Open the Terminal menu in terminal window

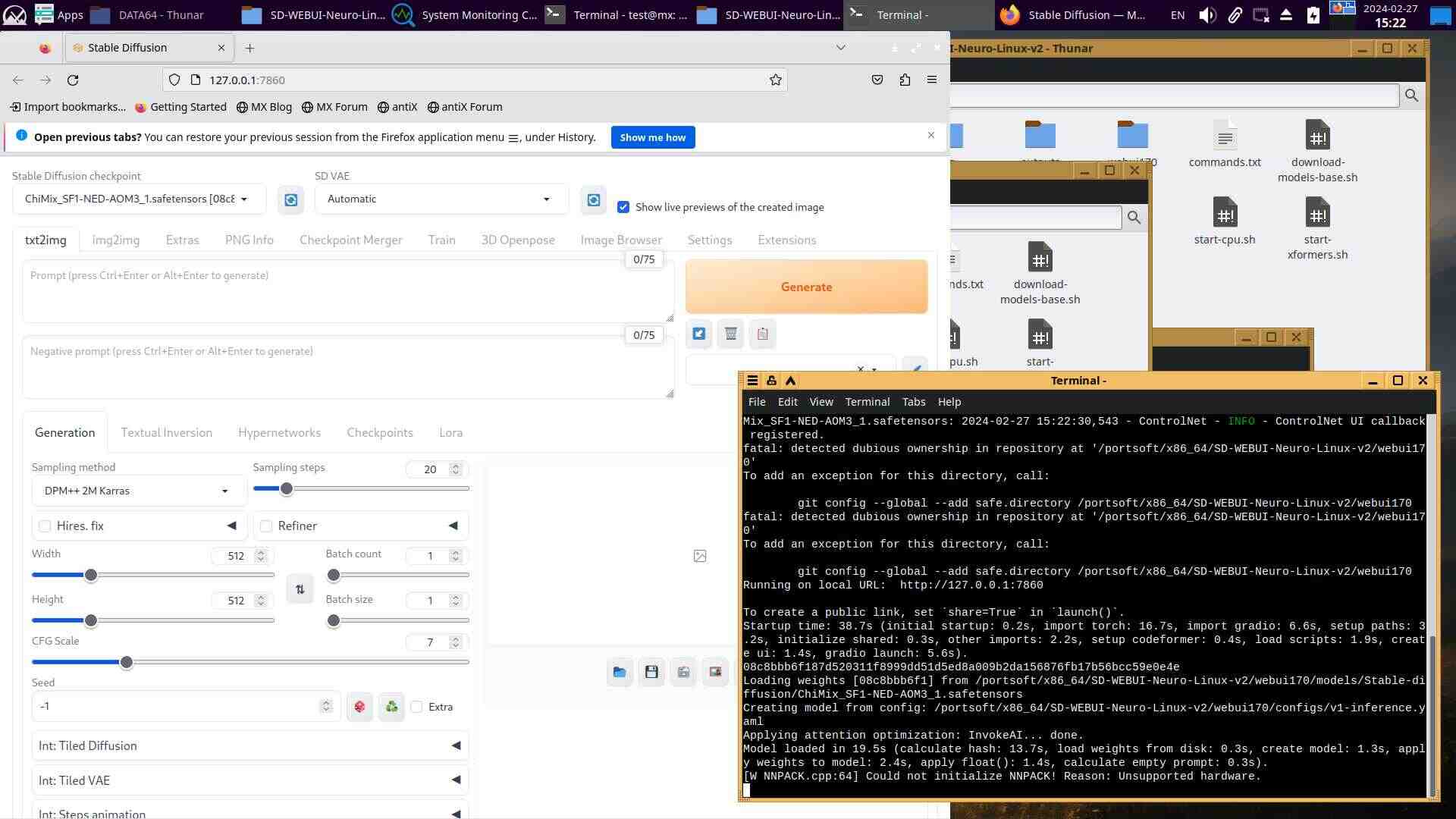click(x=867, y=402)
